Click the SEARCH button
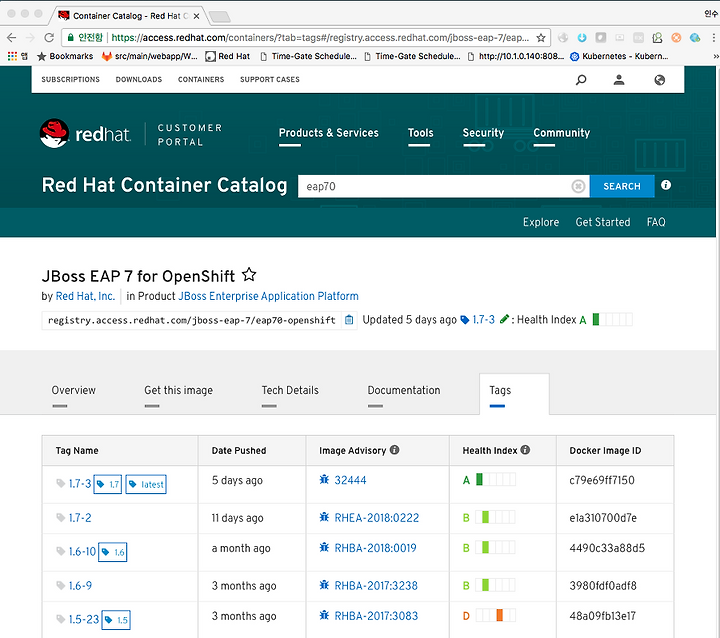 point(622,186)
